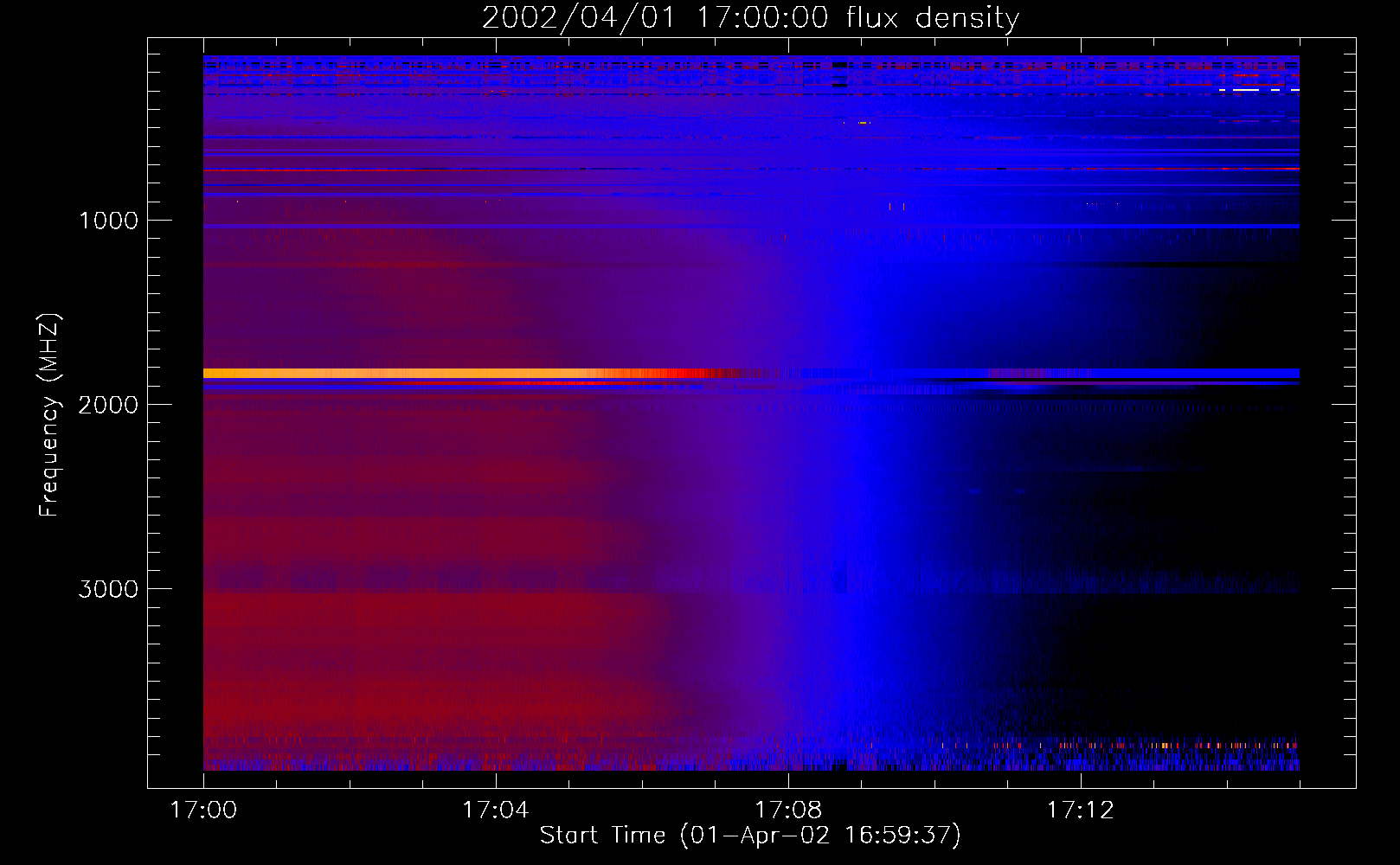This screenshot has width=1400, height=865.
Task: Click the 17:04 time tick label
Action: pyautogui.click(x=495, y=811)
